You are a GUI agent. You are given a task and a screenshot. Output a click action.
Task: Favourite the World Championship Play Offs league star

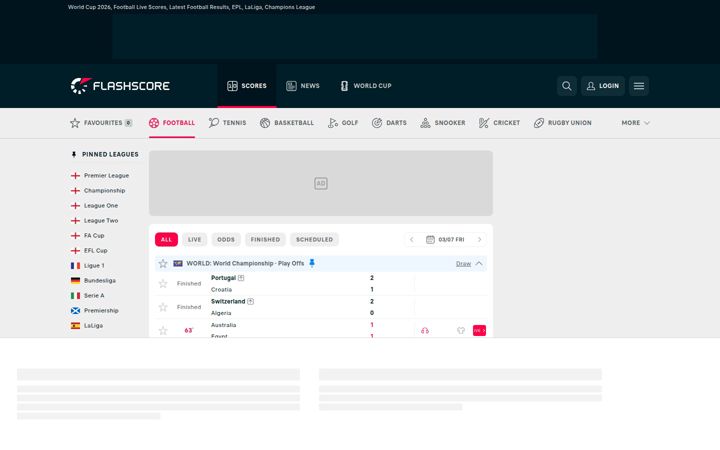click(163, 264)
